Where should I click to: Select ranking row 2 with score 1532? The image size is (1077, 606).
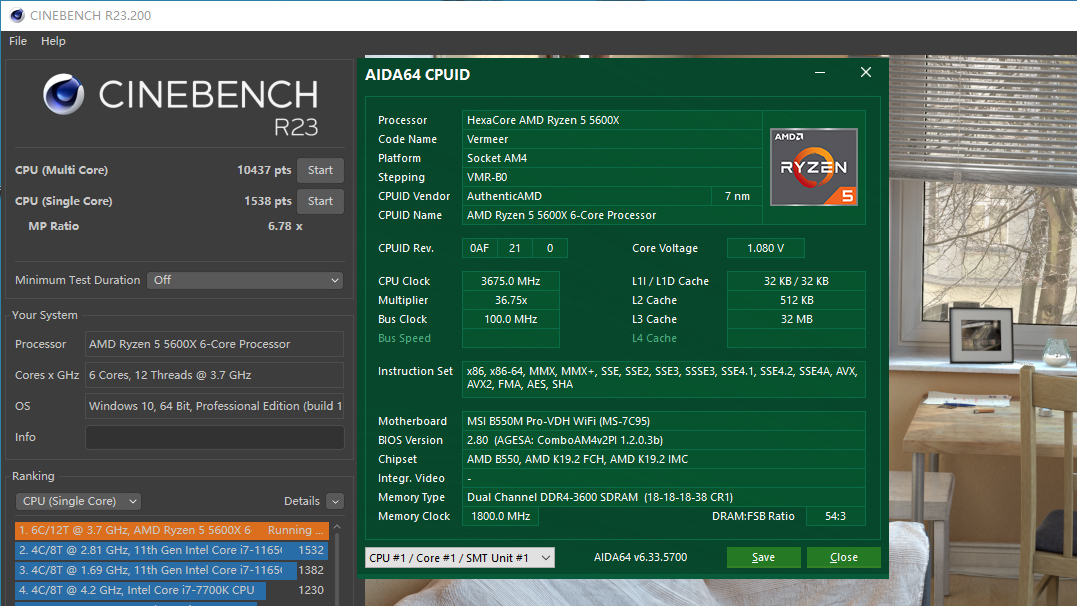(172, 550)
